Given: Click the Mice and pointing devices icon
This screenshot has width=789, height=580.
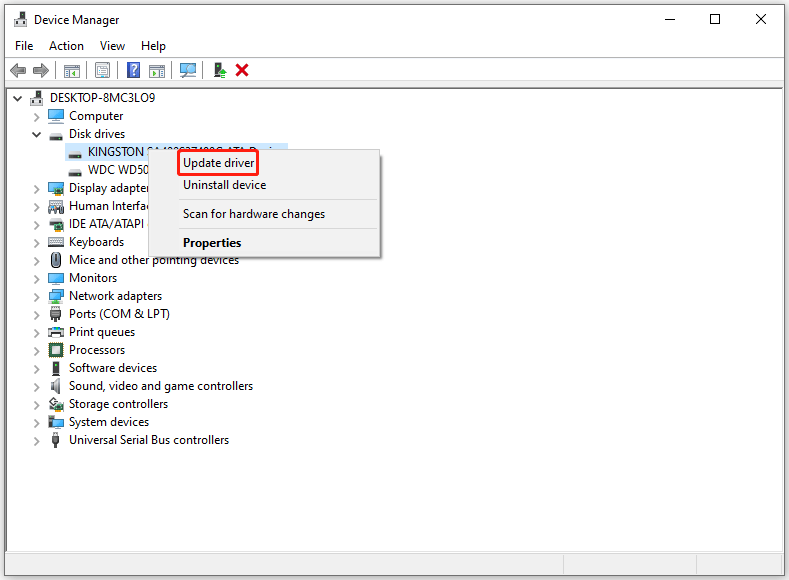Looking at the screenshot, I should pyautogui.click(x=56, y=260).
